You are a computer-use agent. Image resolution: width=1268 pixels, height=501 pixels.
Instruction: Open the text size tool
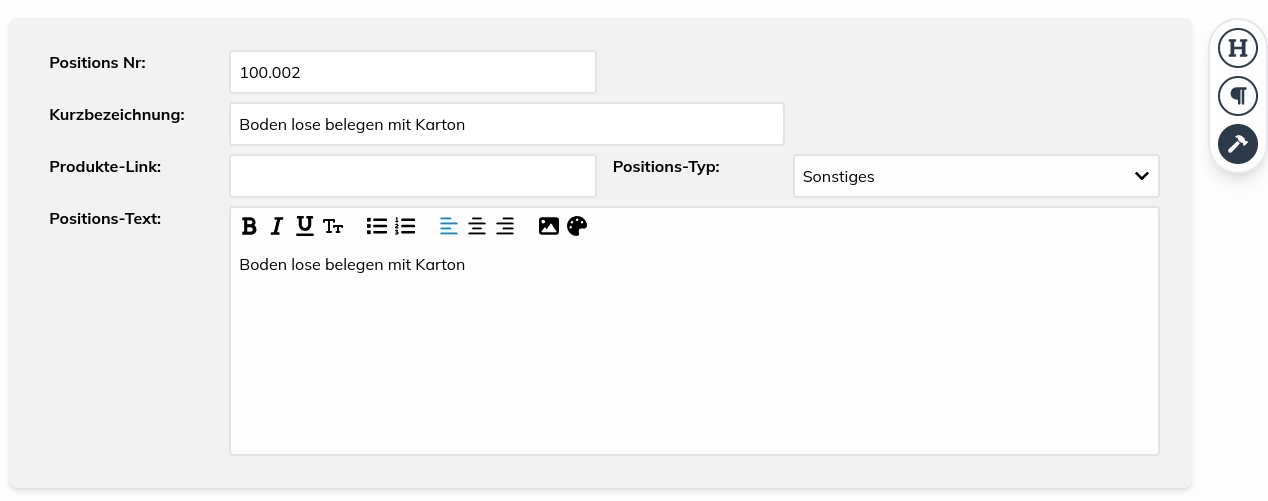pos(333,227)
